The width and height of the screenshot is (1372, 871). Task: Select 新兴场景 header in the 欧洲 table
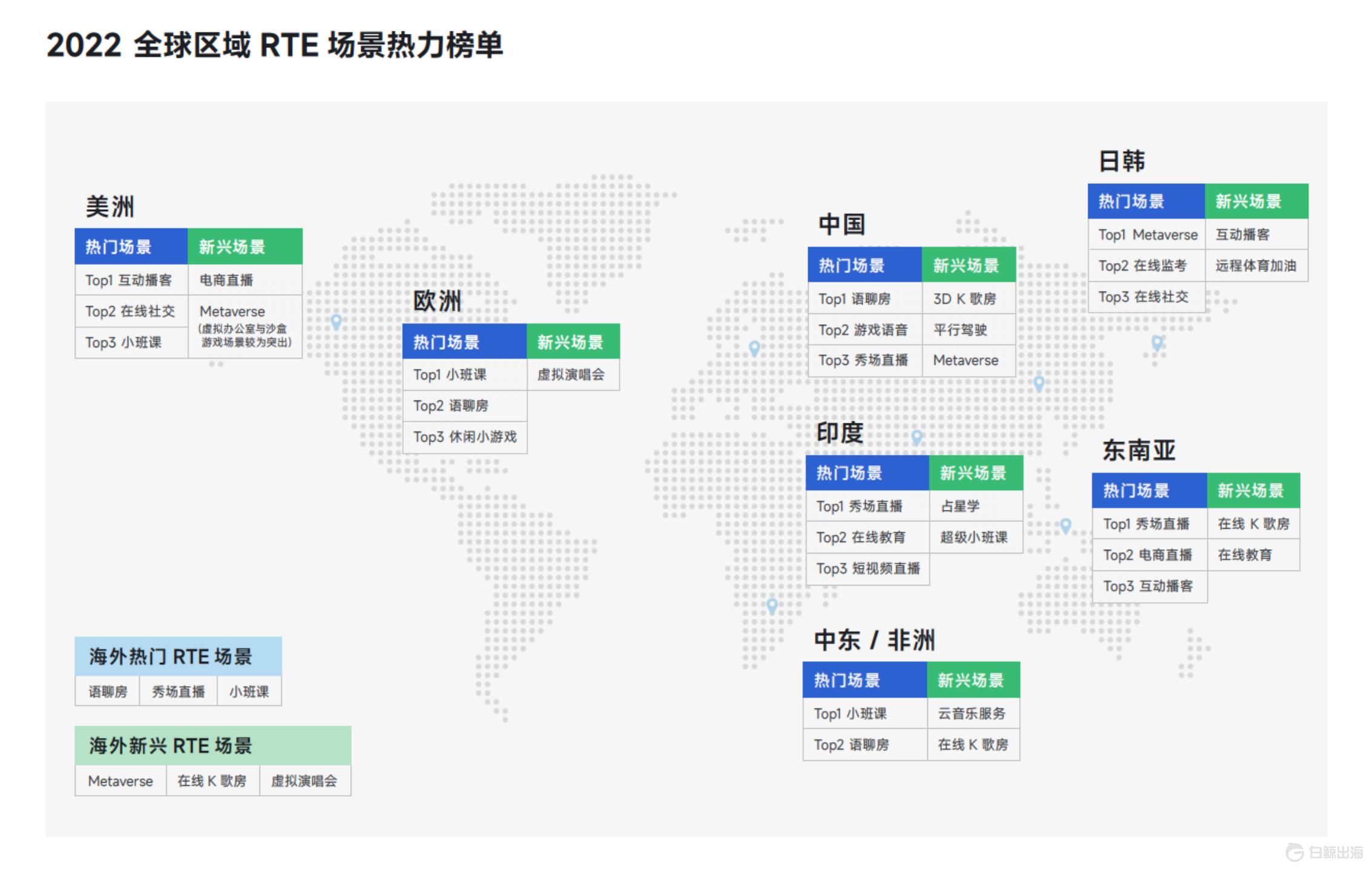pos(572,342)
